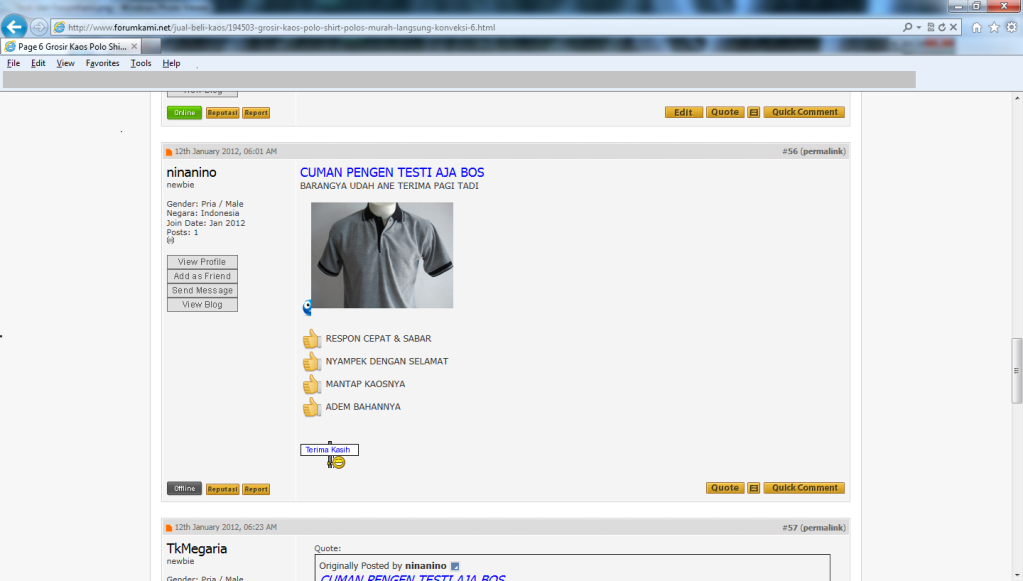
Task: Click the green Online status button
Action: pos(184,112)
